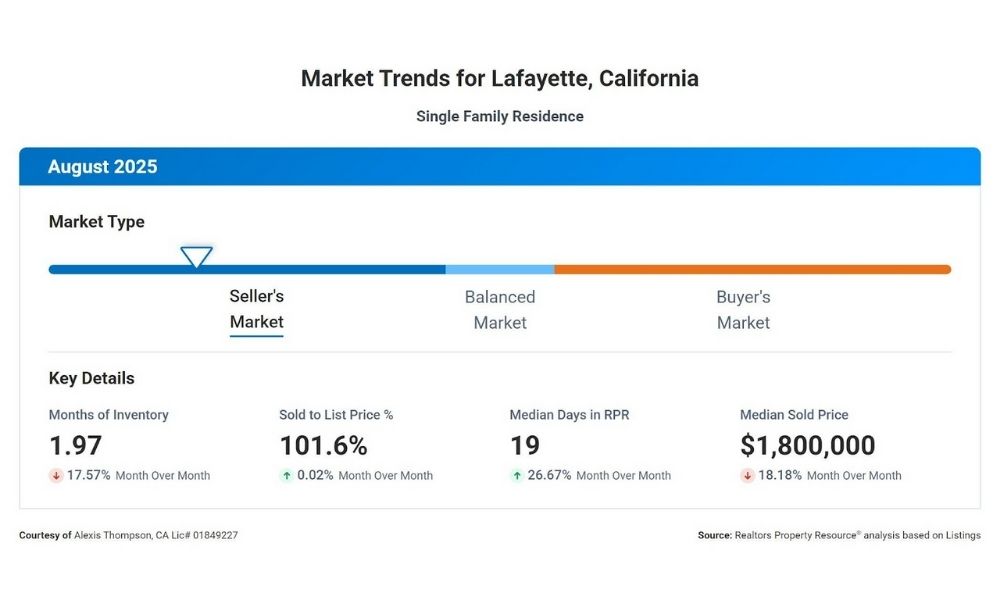This screenshot has height=600, width=1000.
Task: Click the August 2025 header banner
Action: click(500, 167)
